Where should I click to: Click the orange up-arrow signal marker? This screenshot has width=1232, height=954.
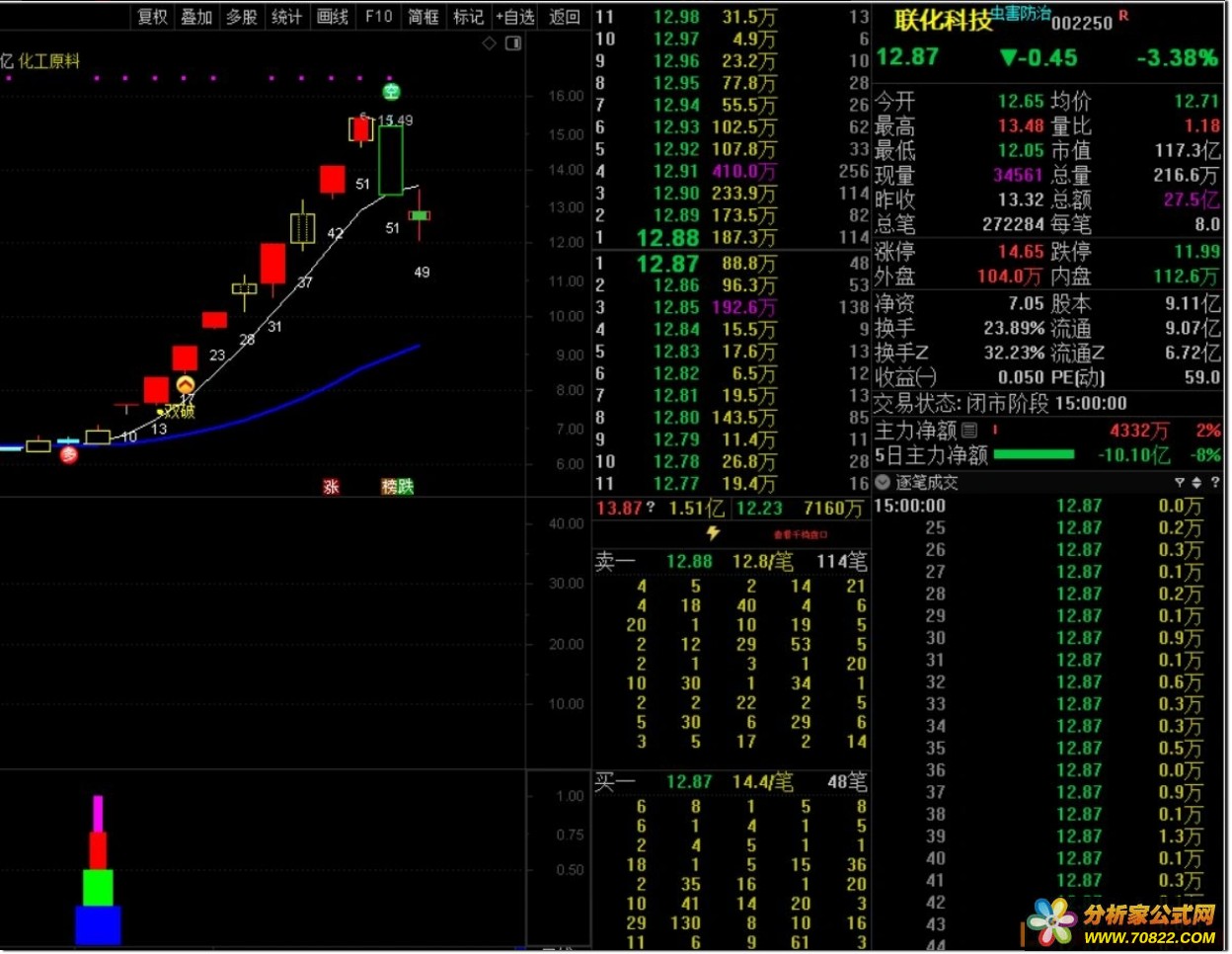[186, 385]
